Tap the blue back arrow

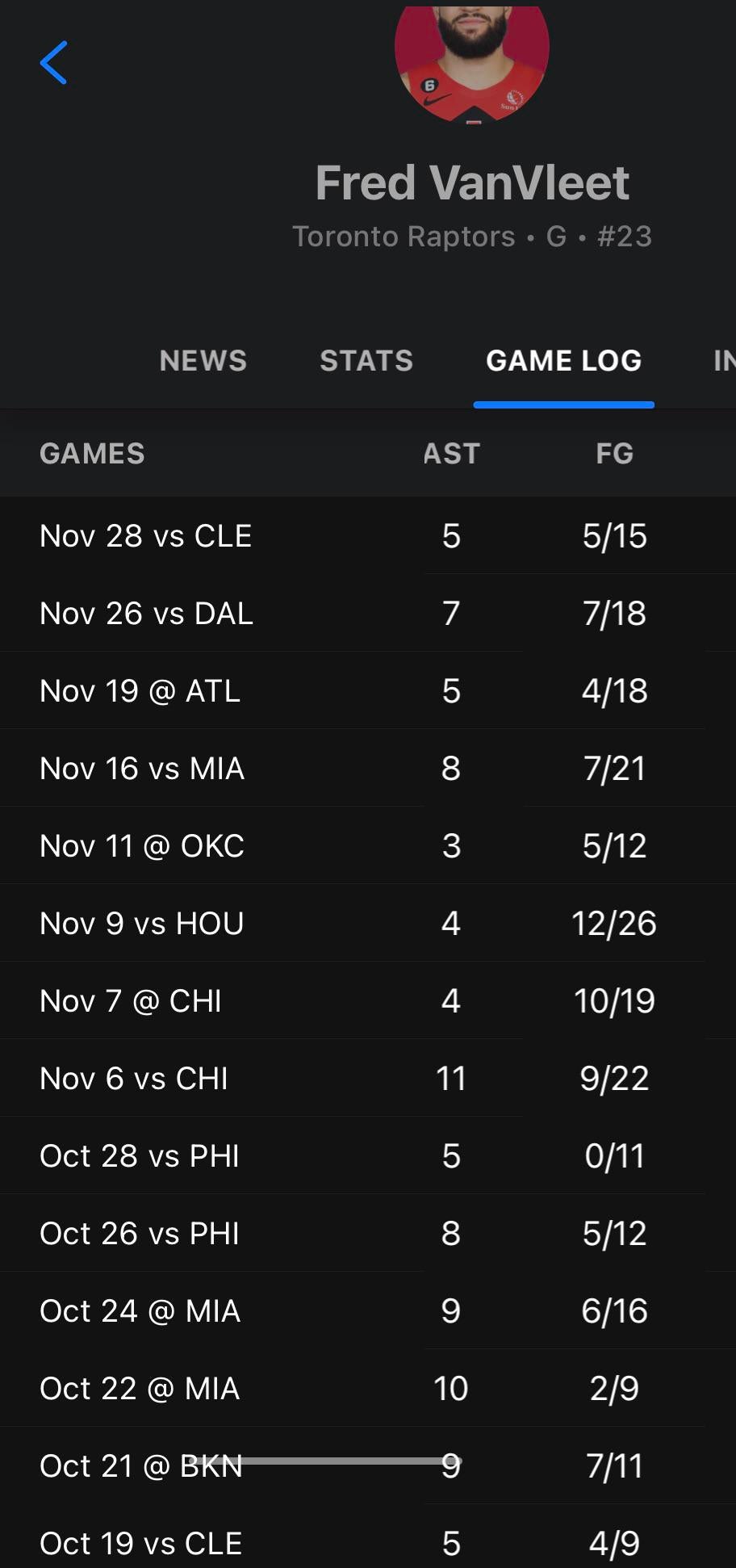click(x=53, y=63)
